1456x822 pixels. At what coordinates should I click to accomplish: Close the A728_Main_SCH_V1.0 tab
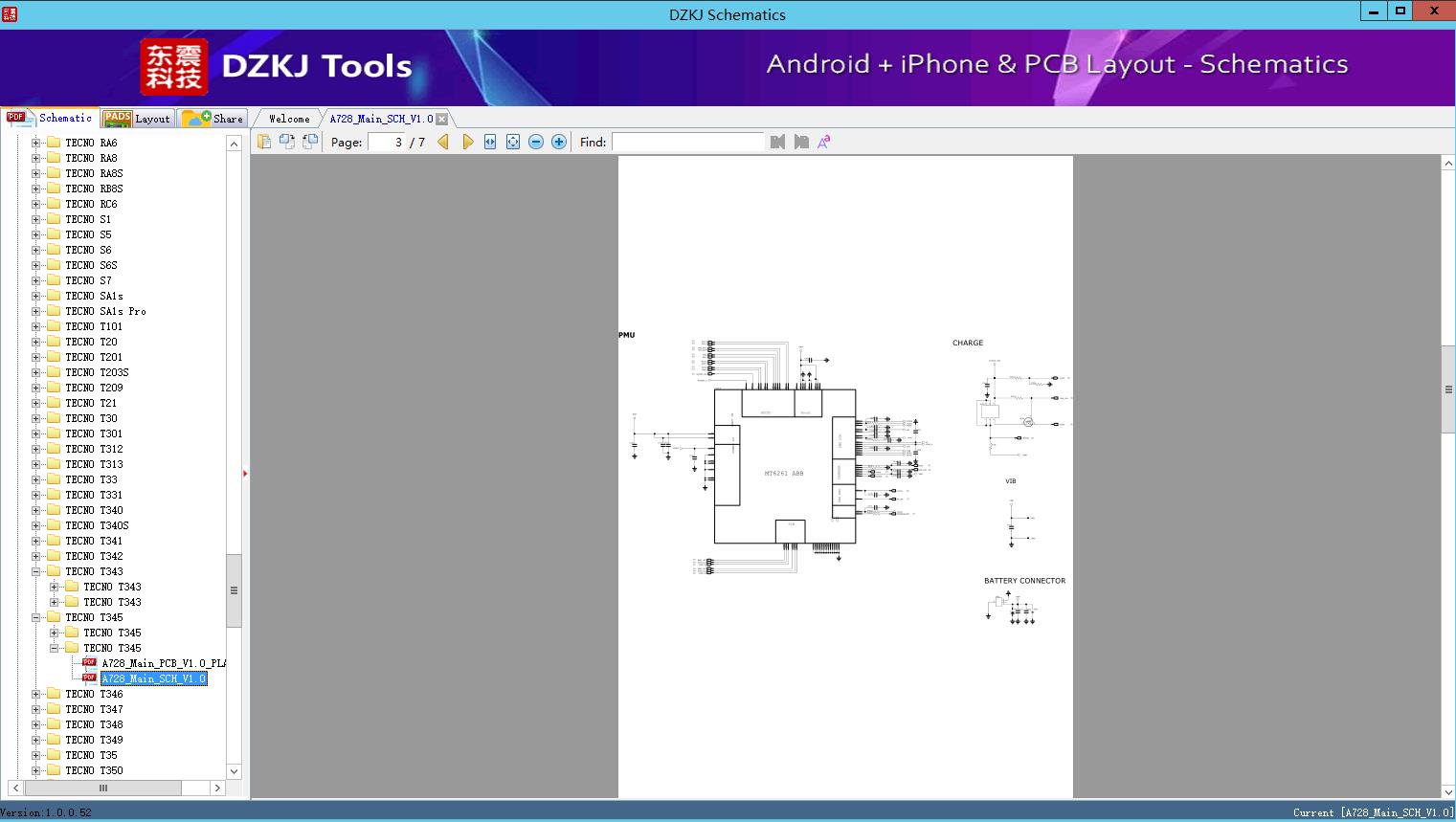[x=441, y=119]
